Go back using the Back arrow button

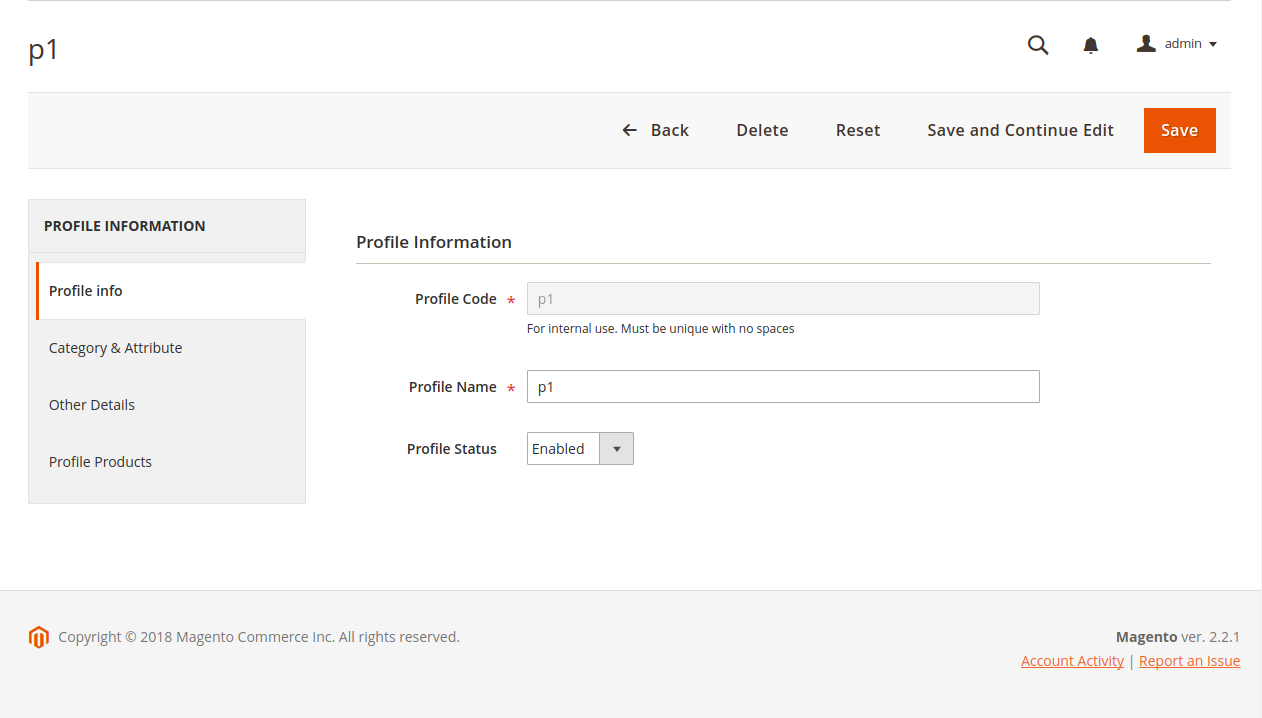tap(656, 130)
